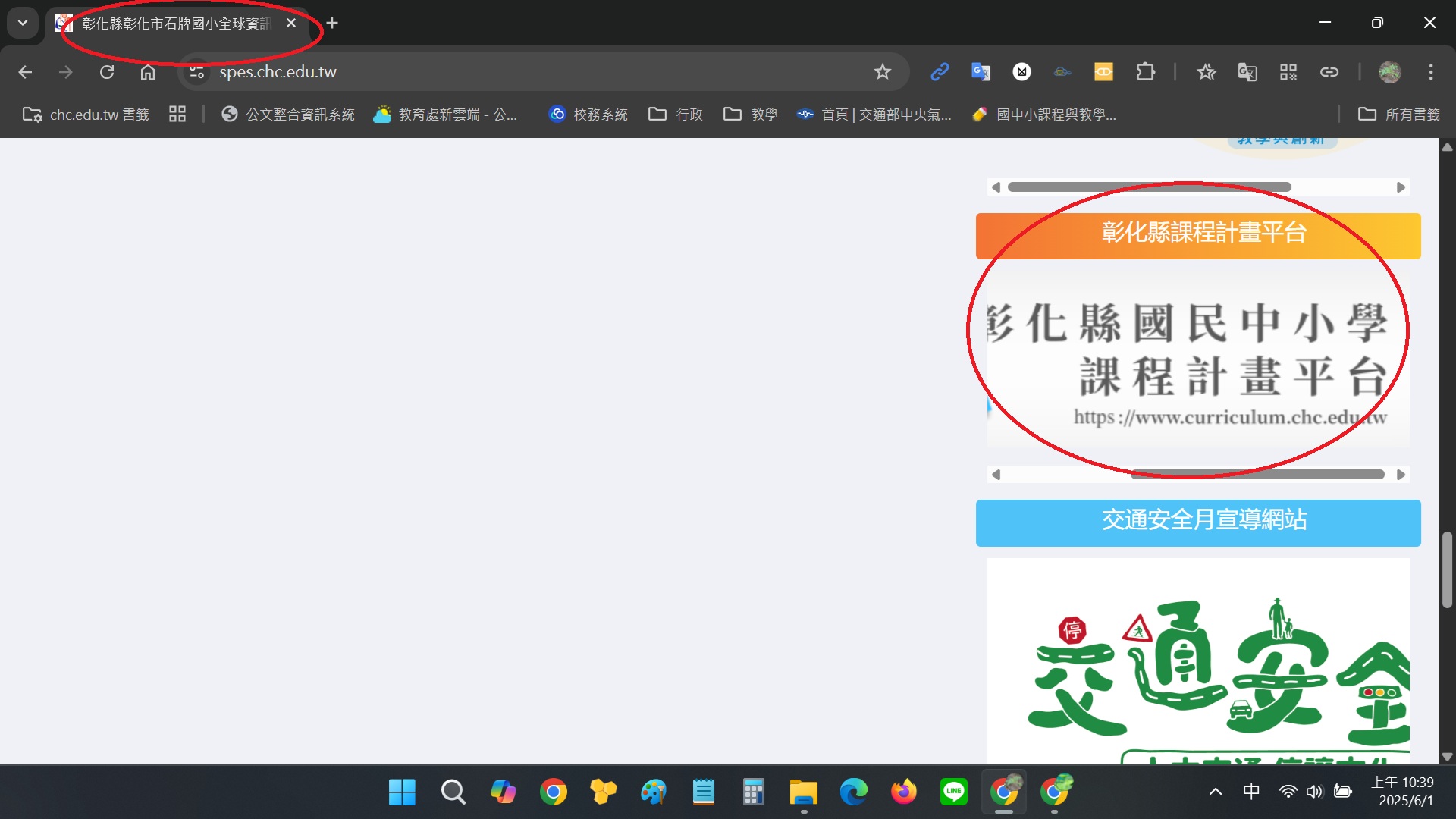Open 教育處新雲端 bookmark
1456x819 pixels.
pos(445,115)
